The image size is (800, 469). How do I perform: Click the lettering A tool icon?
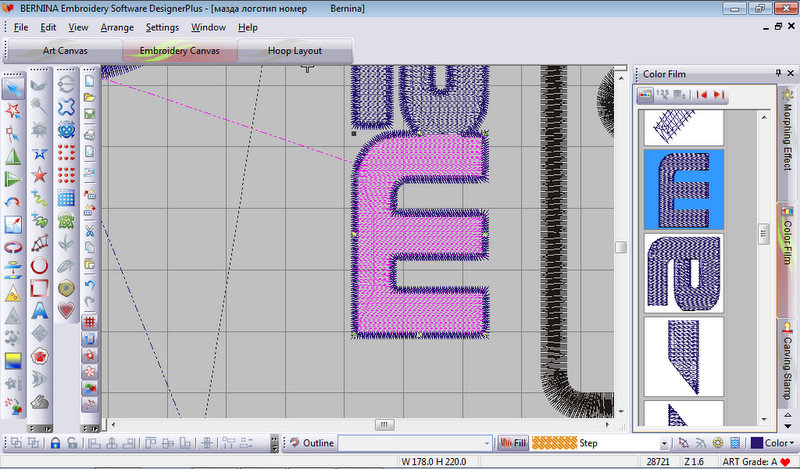(40, 310)
